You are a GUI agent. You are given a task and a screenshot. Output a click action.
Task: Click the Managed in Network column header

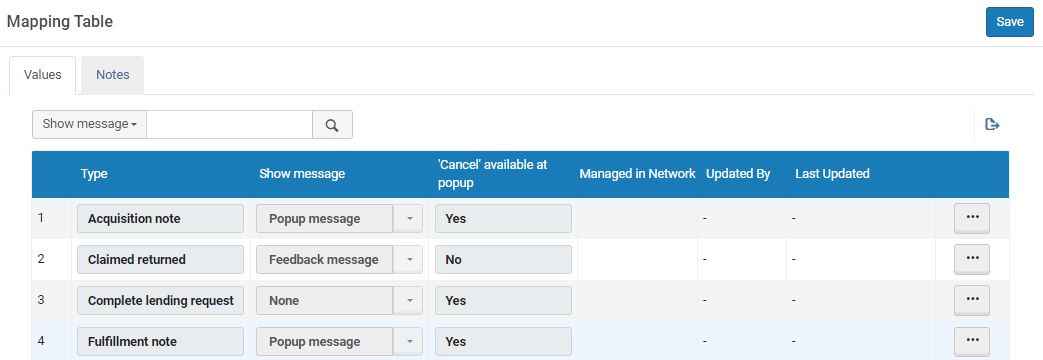tap(637, 174)
